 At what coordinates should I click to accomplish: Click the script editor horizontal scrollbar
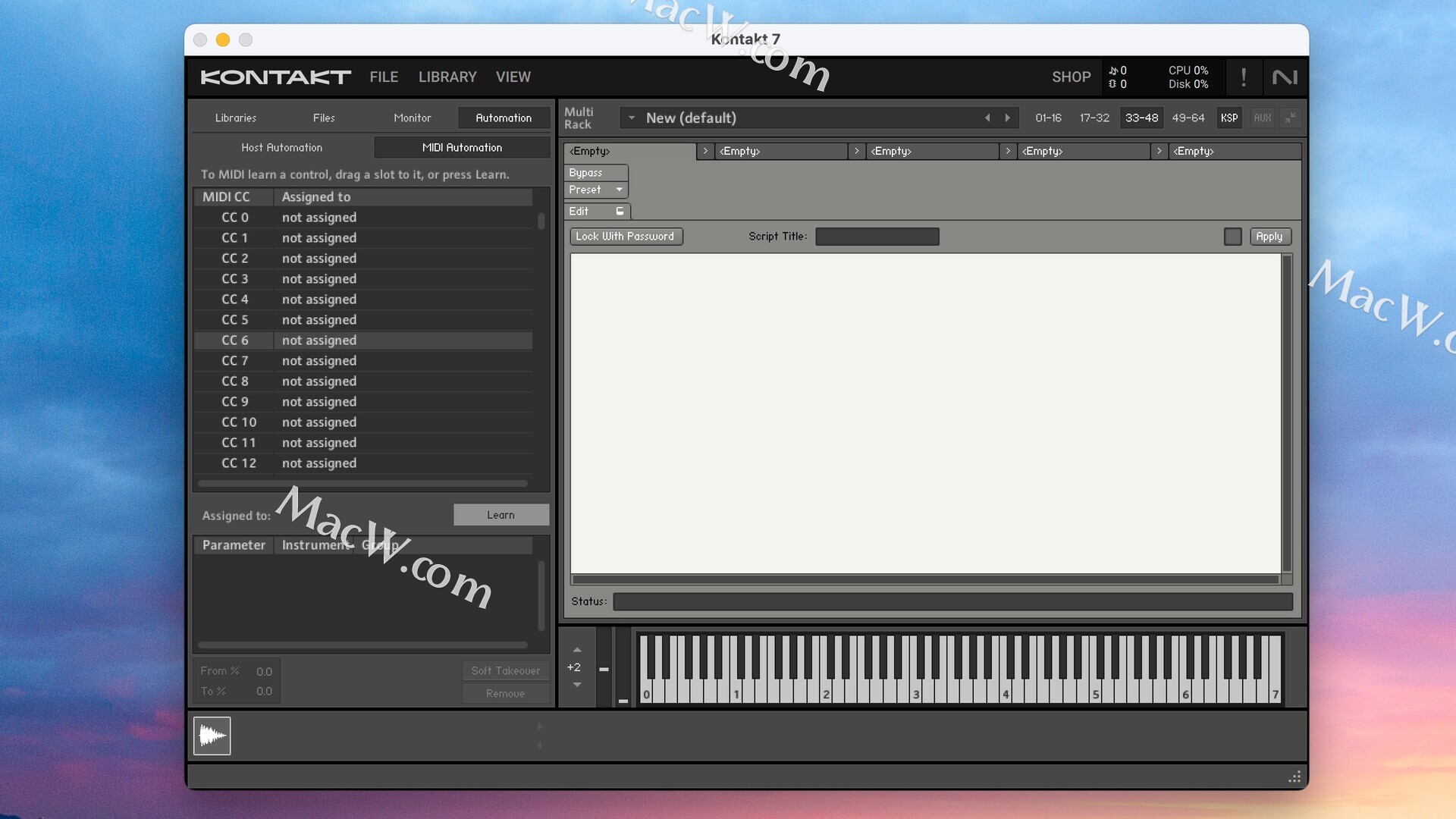click(925, 579)
